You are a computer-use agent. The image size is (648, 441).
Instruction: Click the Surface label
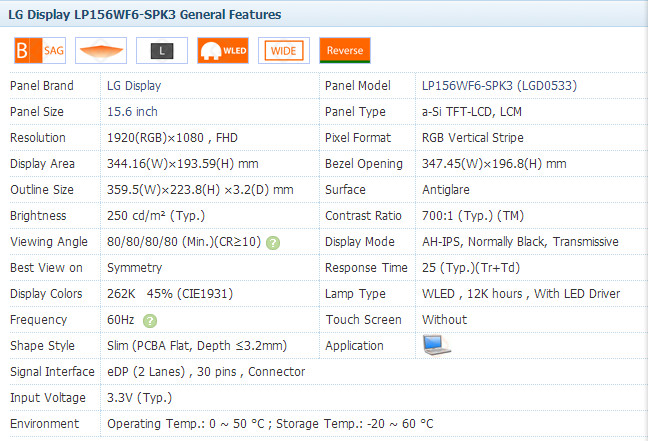pos(345,190)
